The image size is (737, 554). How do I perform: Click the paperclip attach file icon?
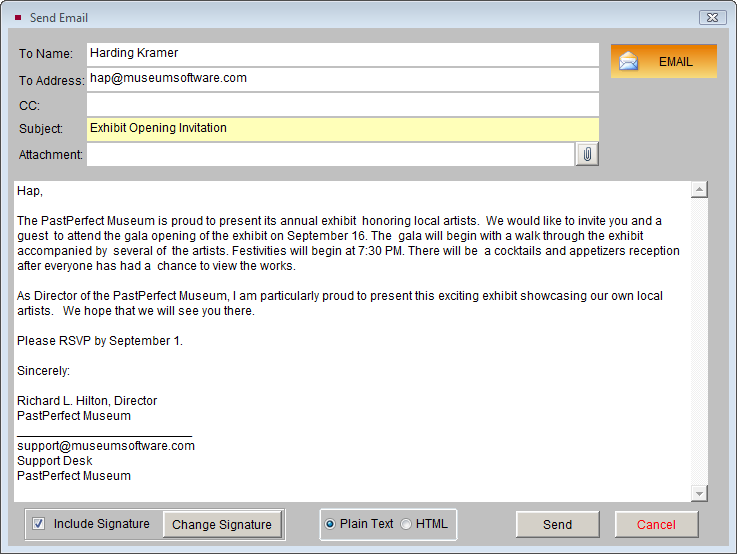(587, 154)
